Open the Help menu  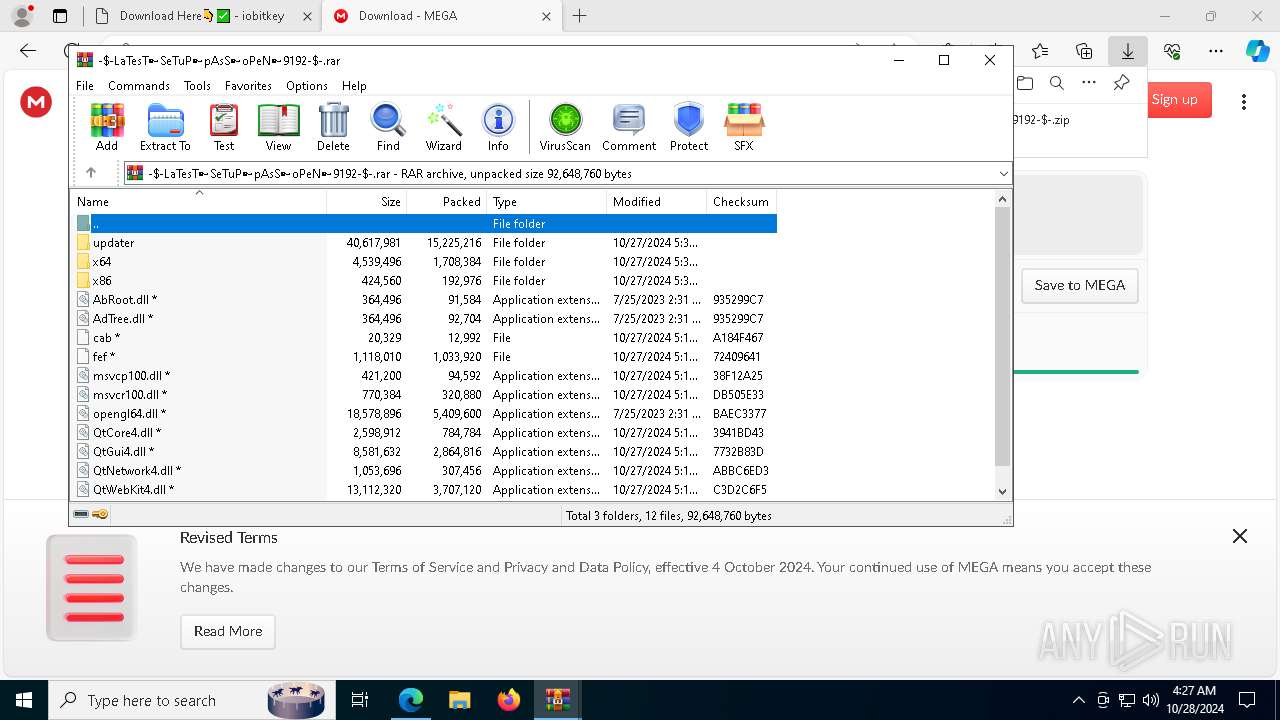point(354,86)
